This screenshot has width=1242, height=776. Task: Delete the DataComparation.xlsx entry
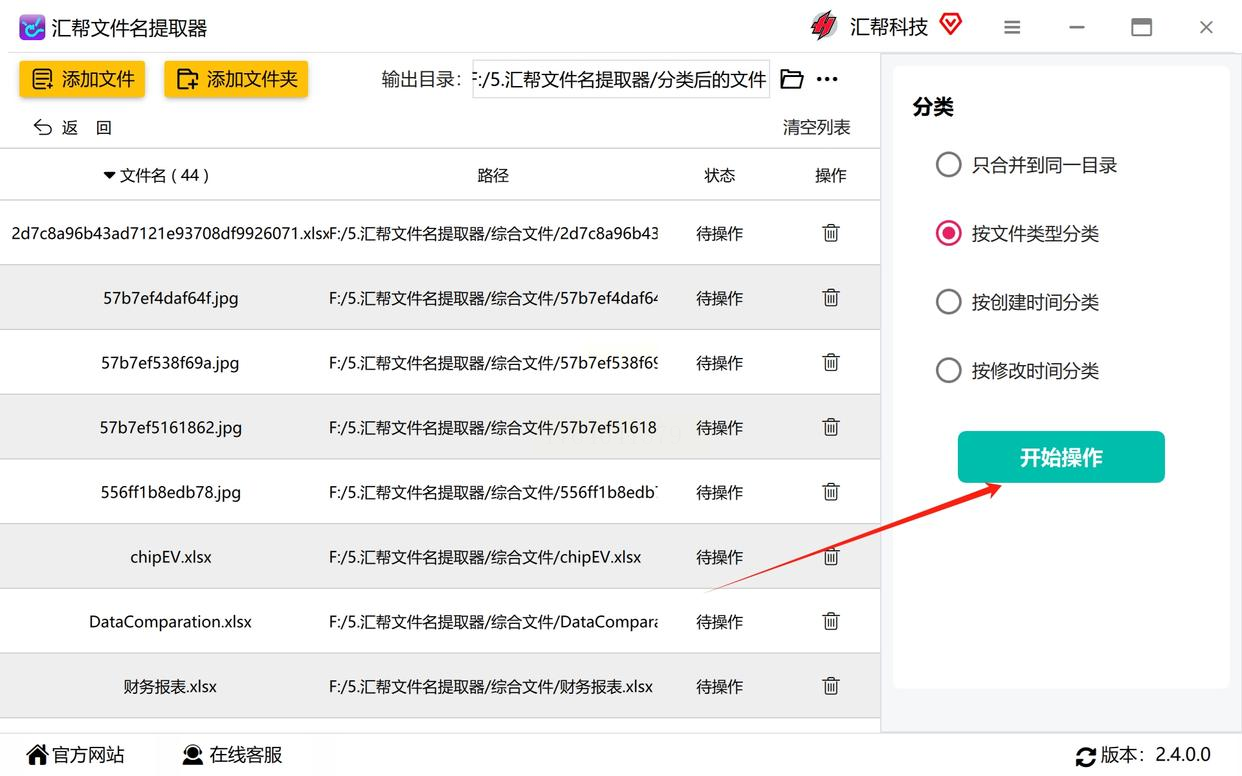830,621
